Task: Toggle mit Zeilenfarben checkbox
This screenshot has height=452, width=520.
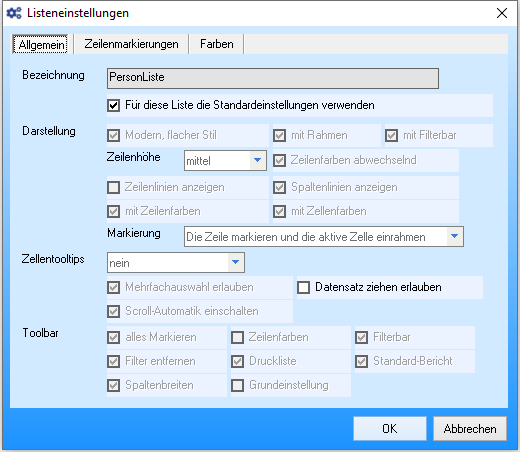Action: (x=114, y=211)
